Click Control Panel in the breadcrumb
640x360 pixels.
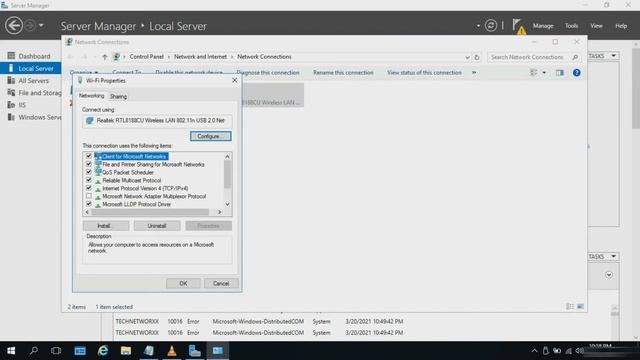[x=147, y=57]
